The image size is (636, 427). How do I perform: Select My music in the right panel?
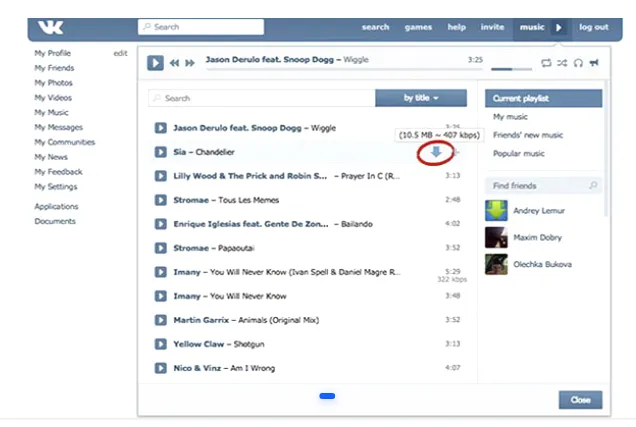pos(510,117)
